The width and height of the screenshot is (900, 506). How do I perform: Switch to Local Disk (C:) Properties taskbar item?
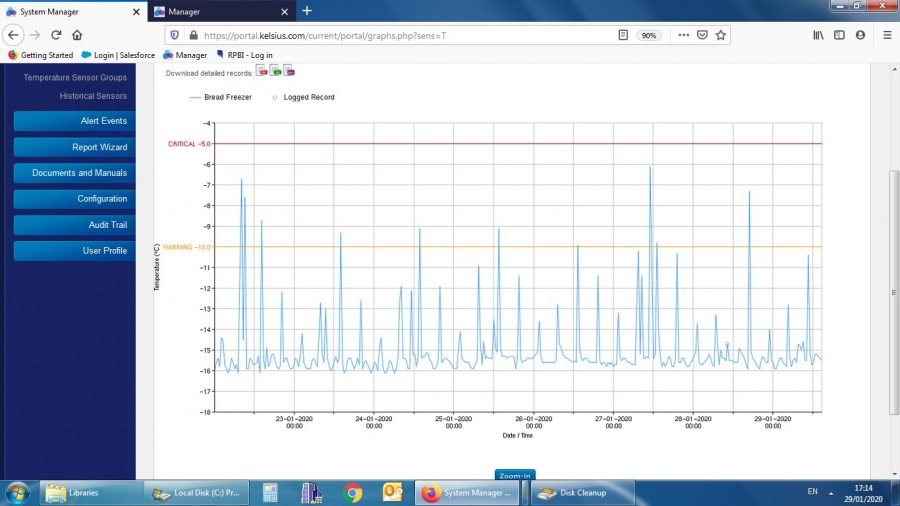(197, 493)
